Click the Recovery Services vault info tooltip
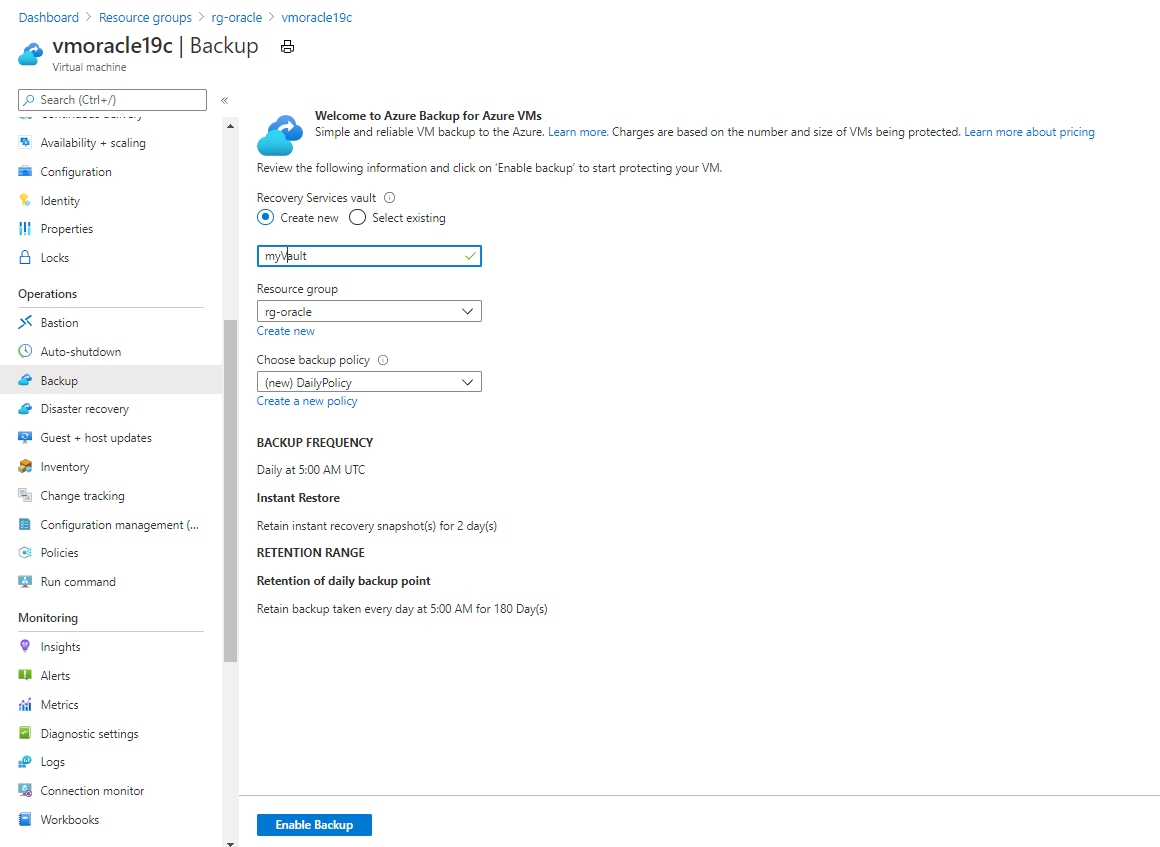The image size is (1160, 847). coord(389,197)
